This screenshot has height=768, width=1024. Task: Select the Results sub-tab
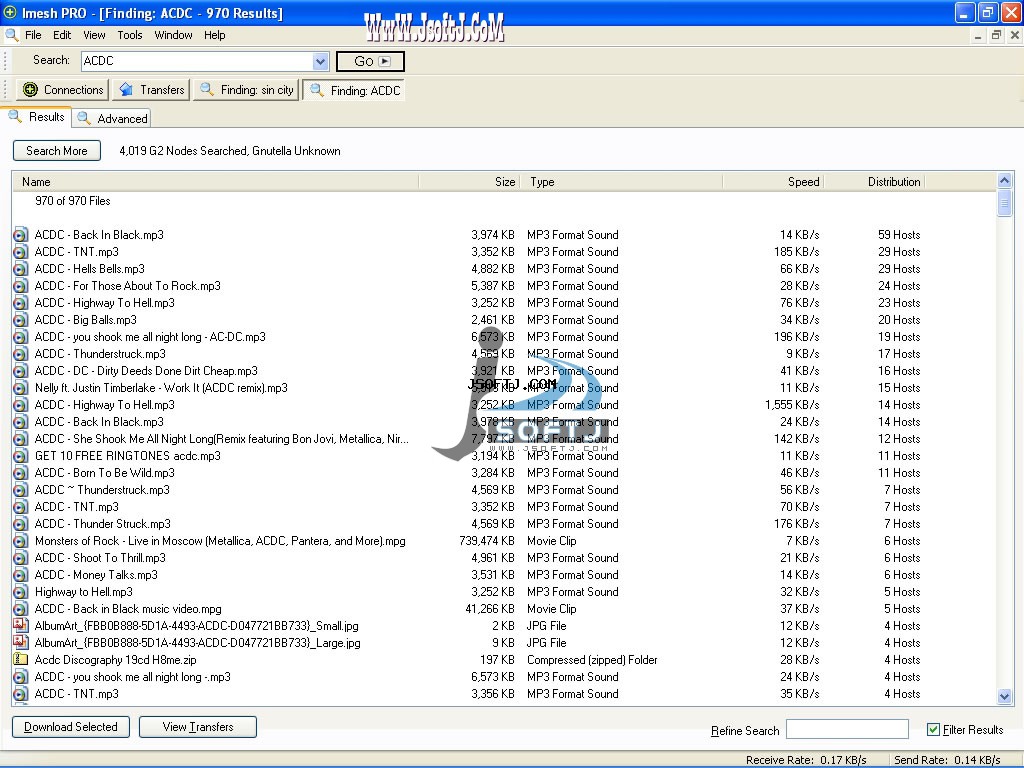tap(37, 117)
